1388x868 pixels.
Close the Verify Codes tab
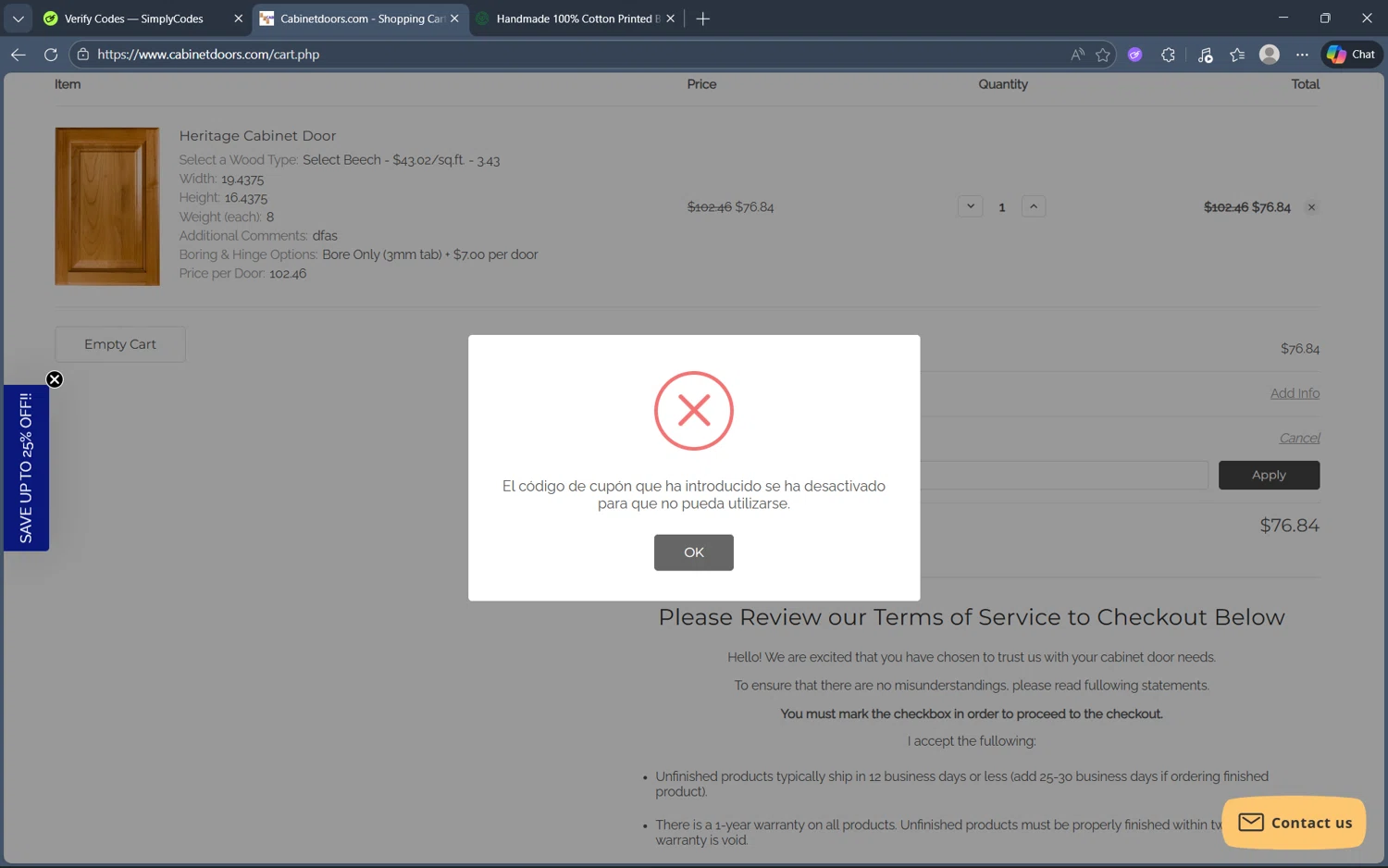click(x=238, y=19)
